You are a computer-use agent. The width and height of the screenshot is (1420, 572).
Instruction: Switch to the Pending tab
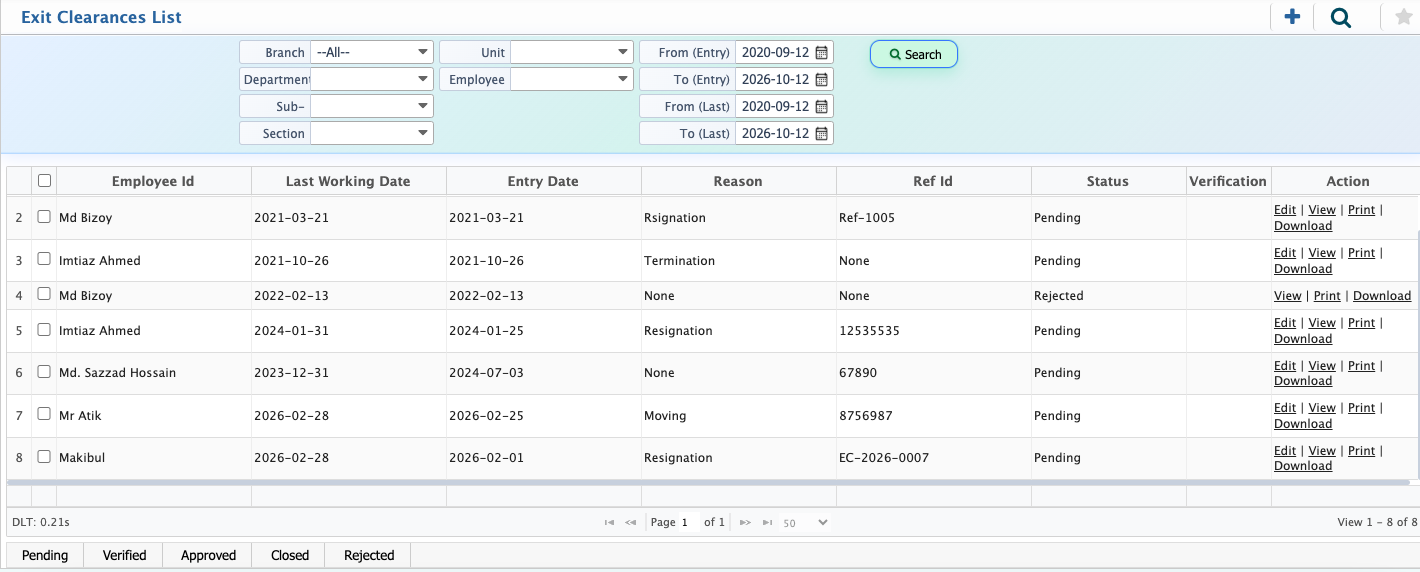pos(45,555)
